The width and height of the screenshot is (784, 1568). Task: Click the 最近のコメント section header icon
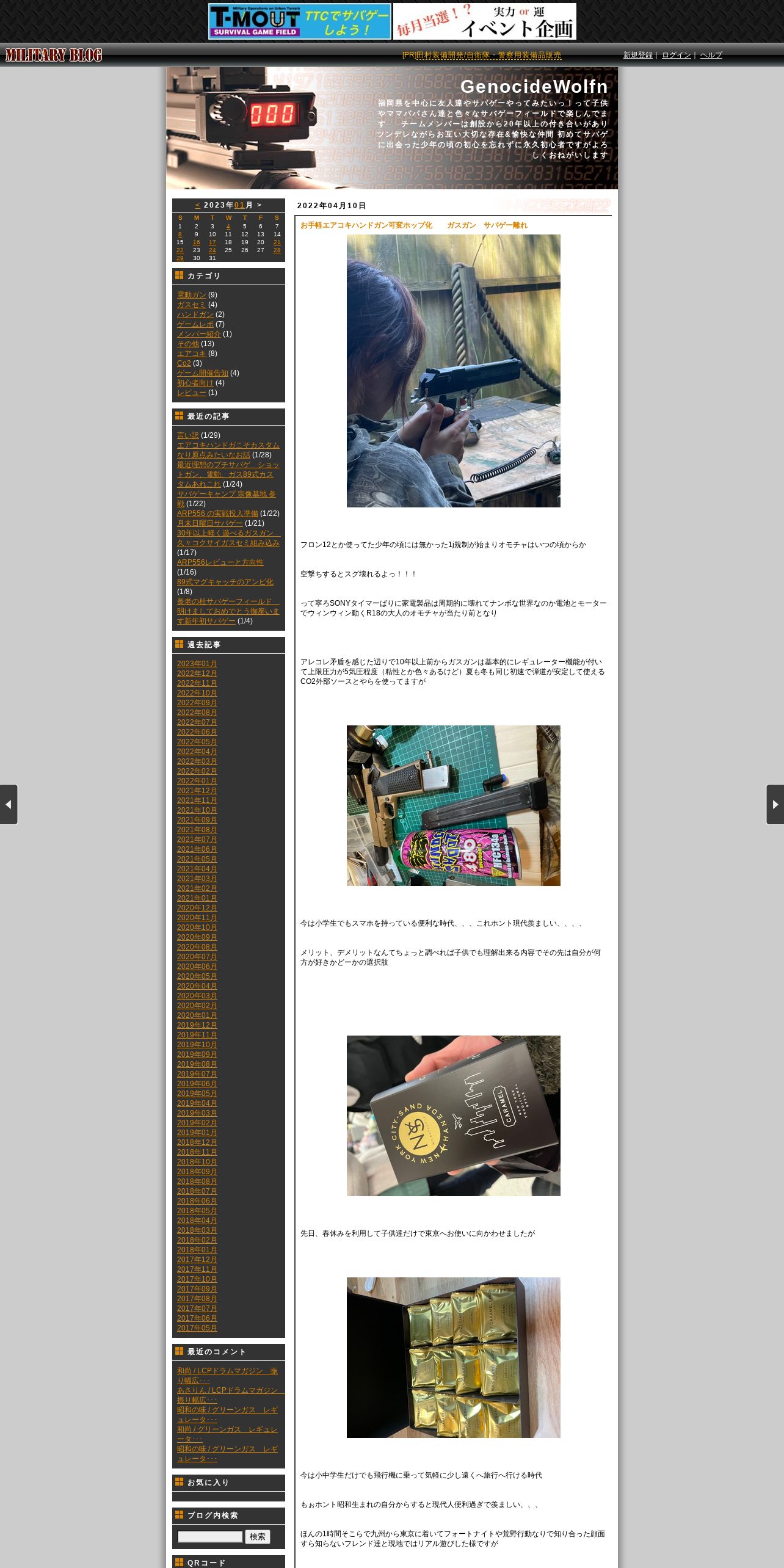pos(179,1351)
